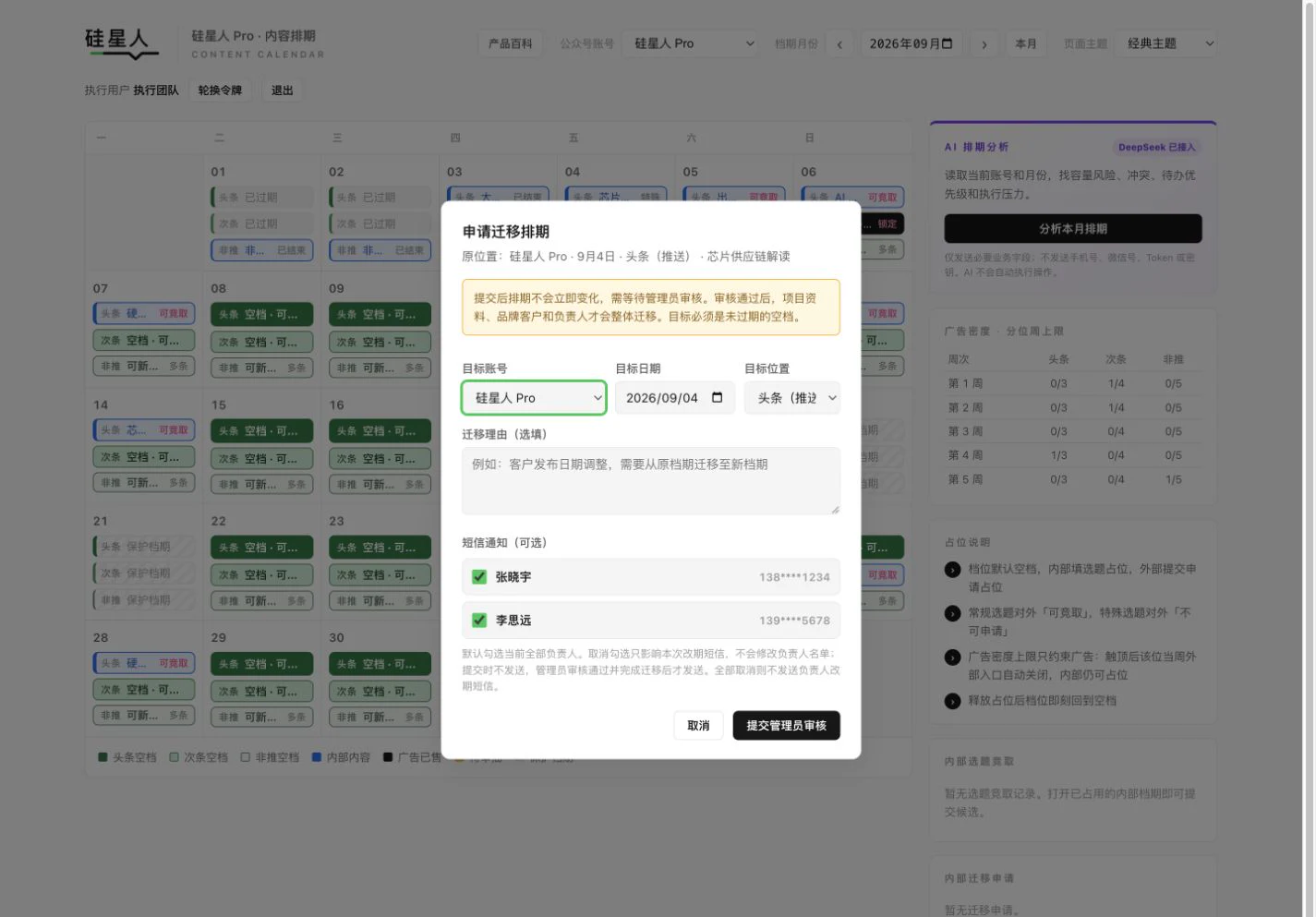Click 分析本月排期 in AI panel
The width and height of the screenshot is (1316, 917).
(x=1073, y=229)
